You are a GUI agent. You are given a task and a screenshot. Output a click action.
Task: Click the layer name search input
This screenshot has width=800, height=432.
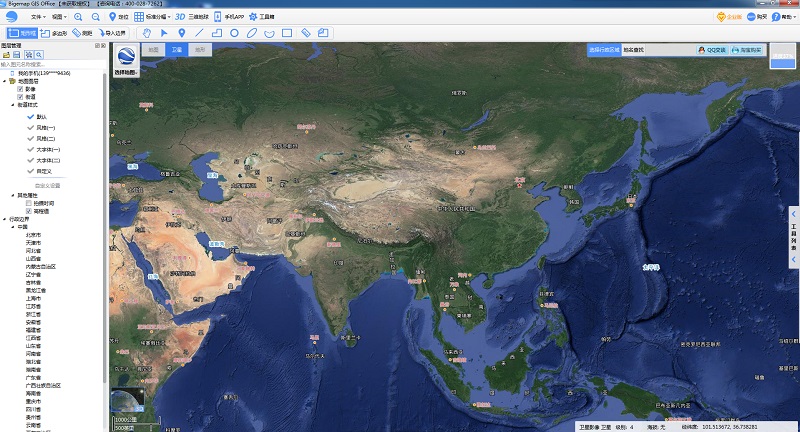coord(53,65)
